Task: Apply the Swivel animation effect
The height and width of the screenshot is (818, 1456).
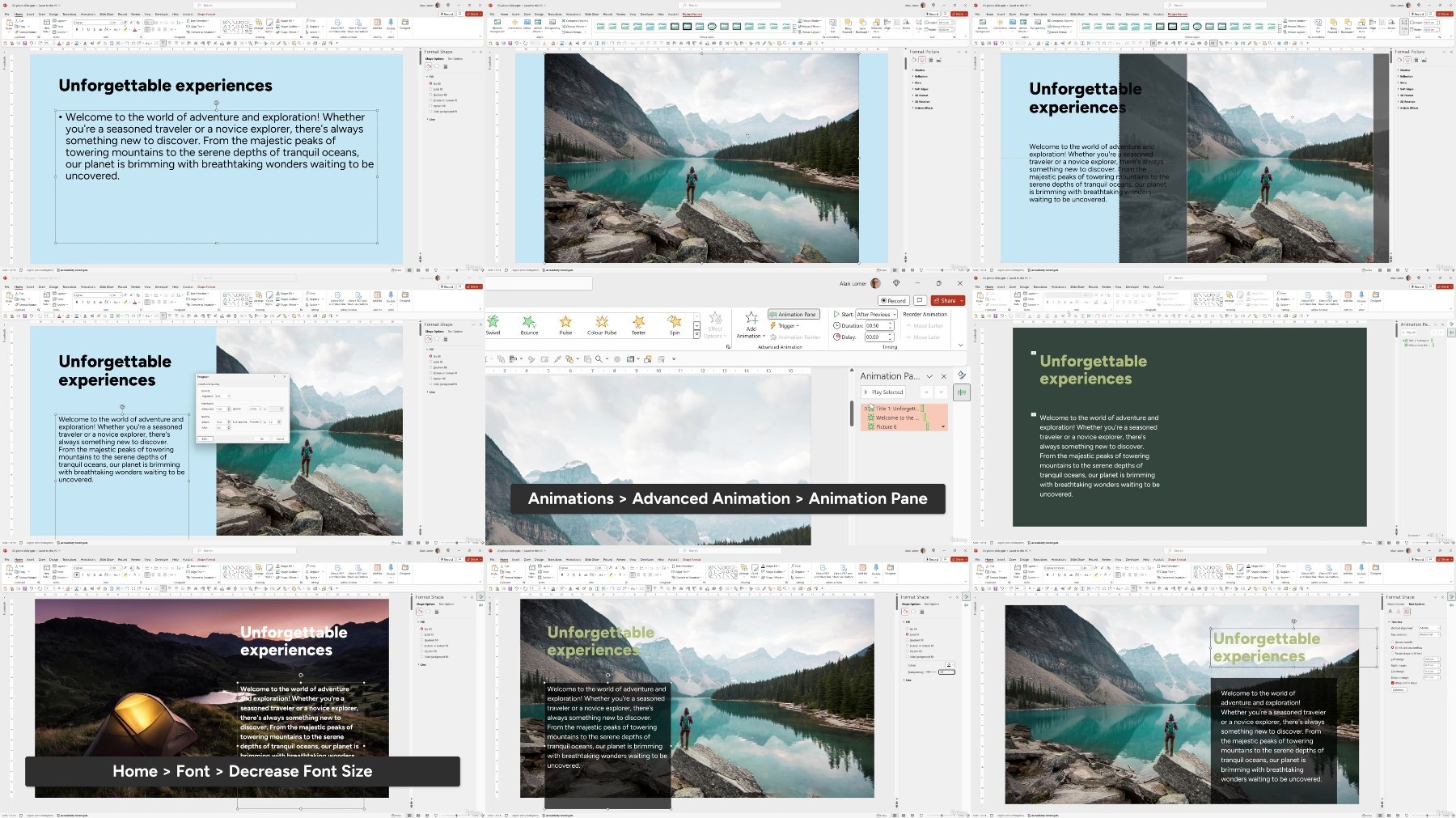Action: click(x=493, y=325)
